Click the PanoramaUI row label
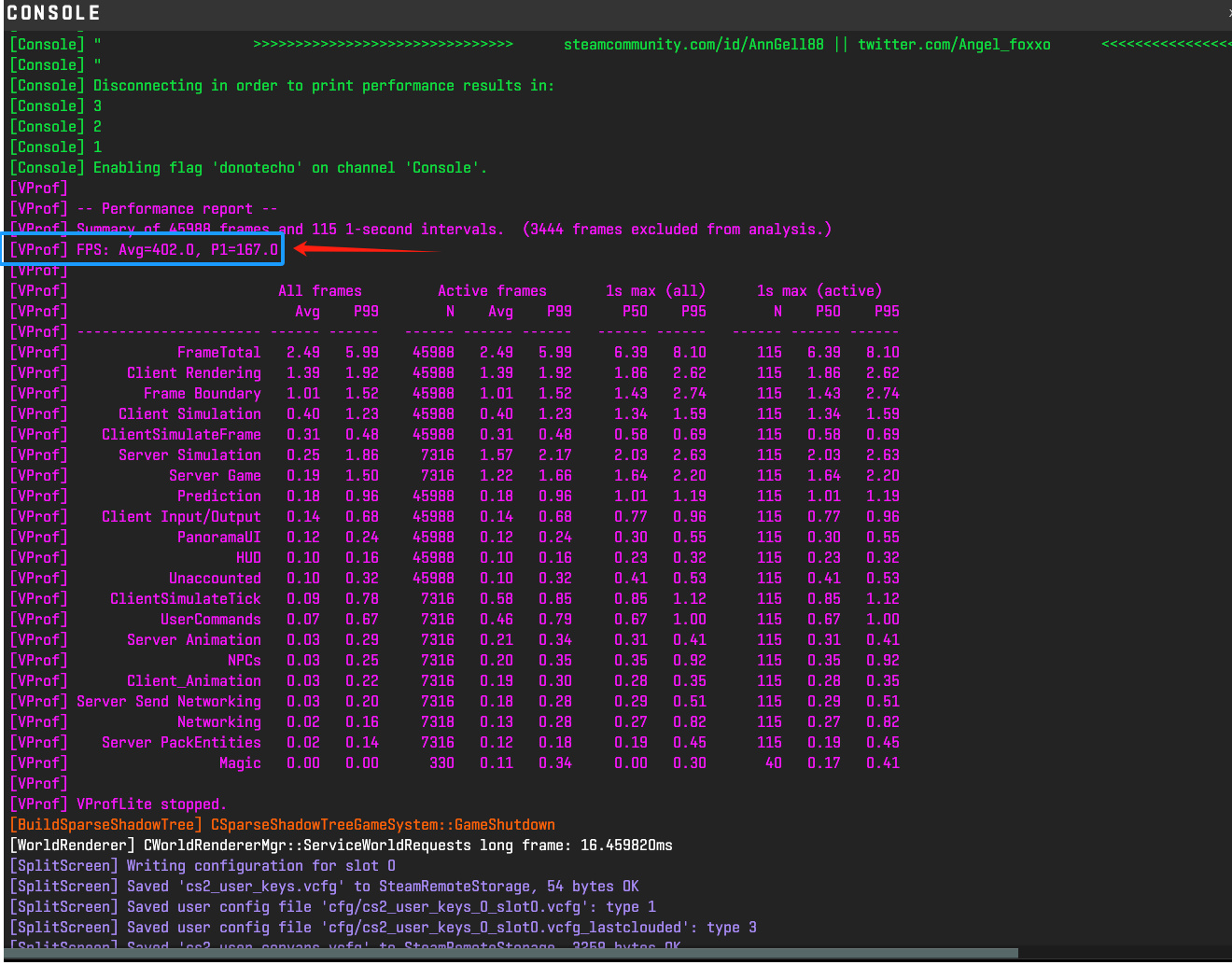The image size is (1232, 965). point(219,538)
